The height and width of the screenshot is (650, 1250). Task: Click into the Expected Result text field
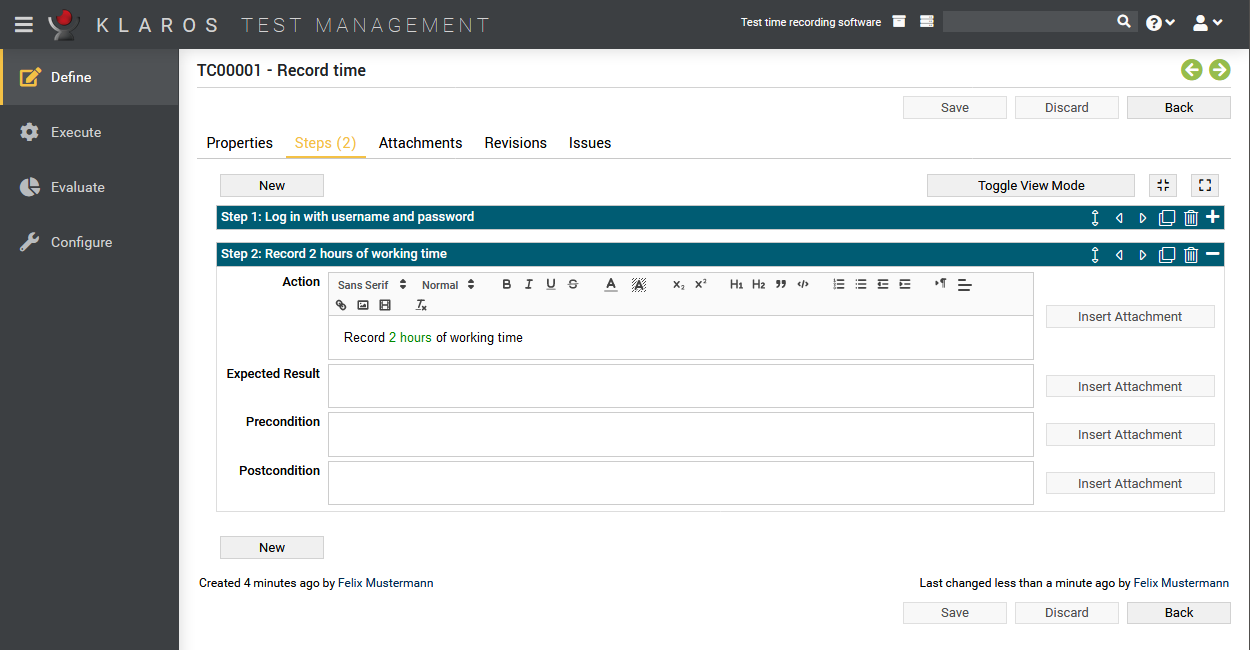pyautogui.click(x=681, y=386)
